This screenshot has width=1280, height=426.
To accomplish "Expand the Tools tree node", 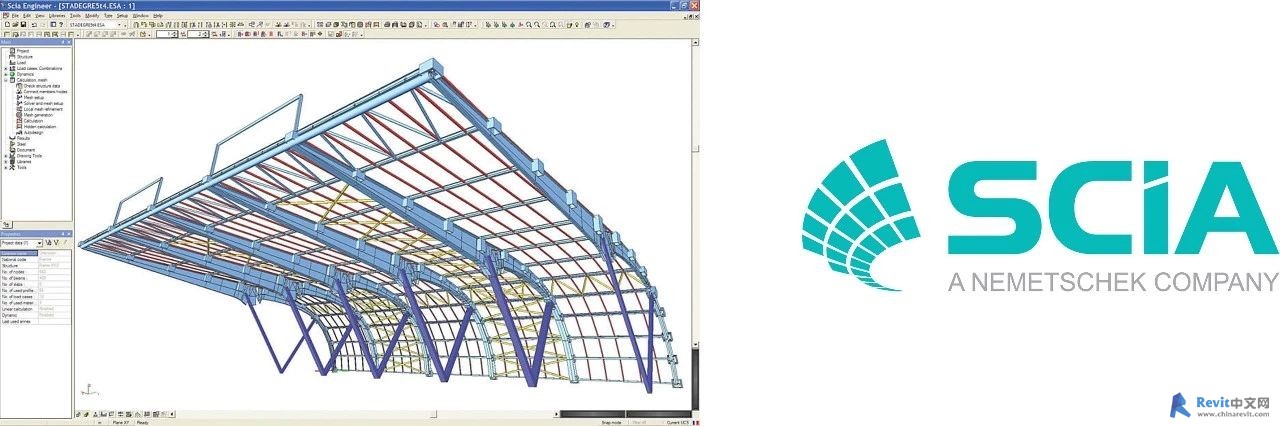I will click(5, 168).
